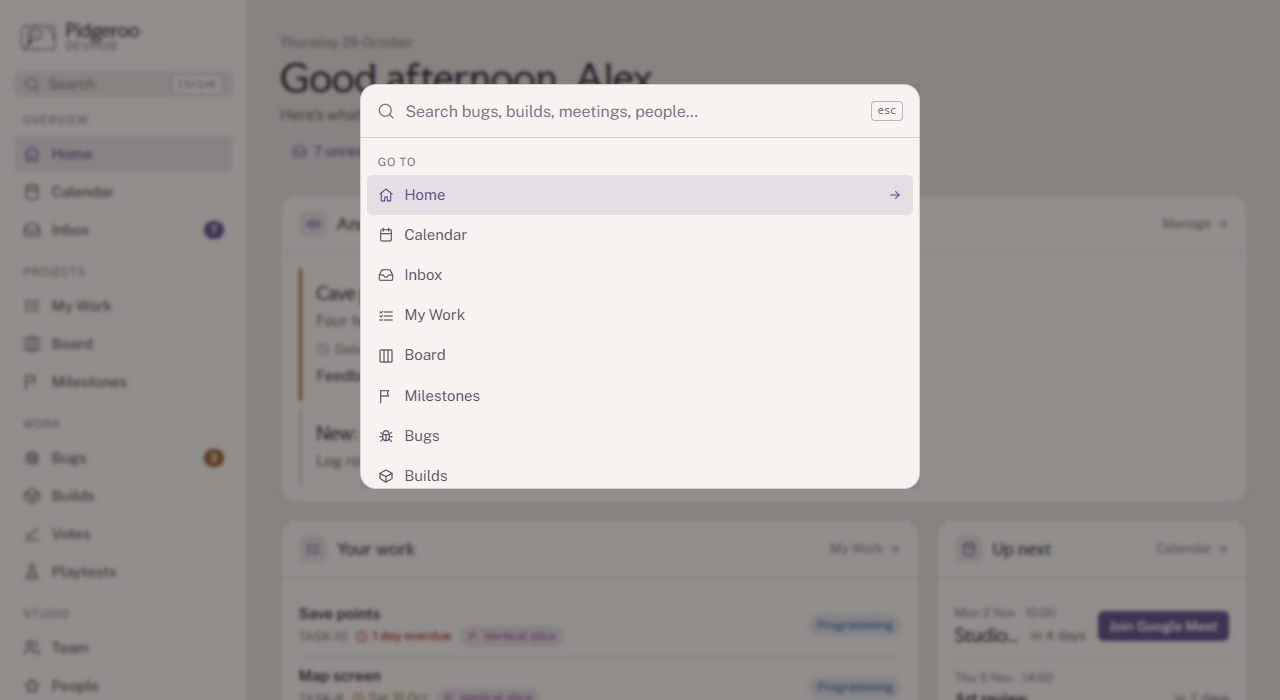This screenshot has height=700, width=1280.
Task: Click the sidebar Playtests icon
Action: 32,572
